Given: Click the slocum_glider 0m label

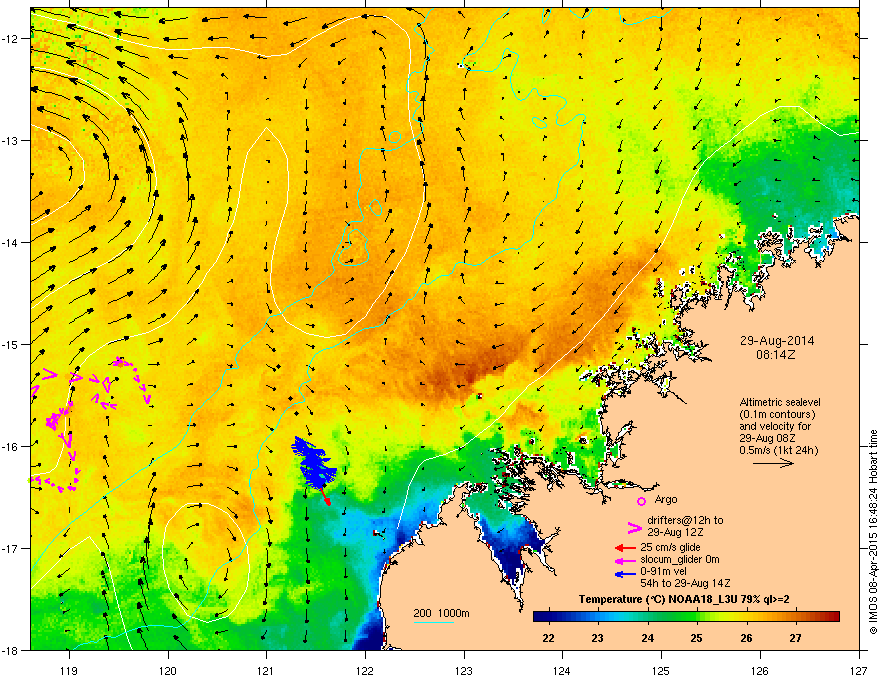Looking at the screenshot, I should click(x=680, y=559).
